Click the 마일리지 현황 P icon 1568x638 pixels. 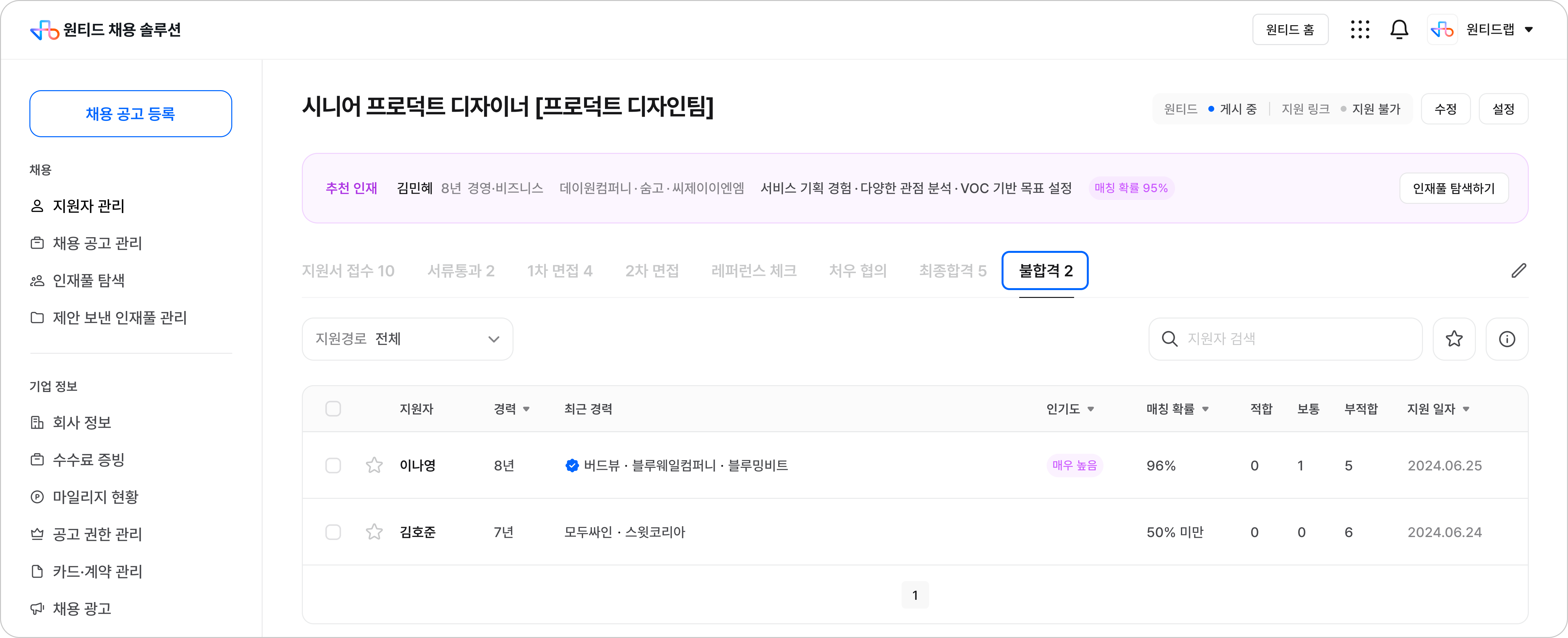click(x=37, y=497)
